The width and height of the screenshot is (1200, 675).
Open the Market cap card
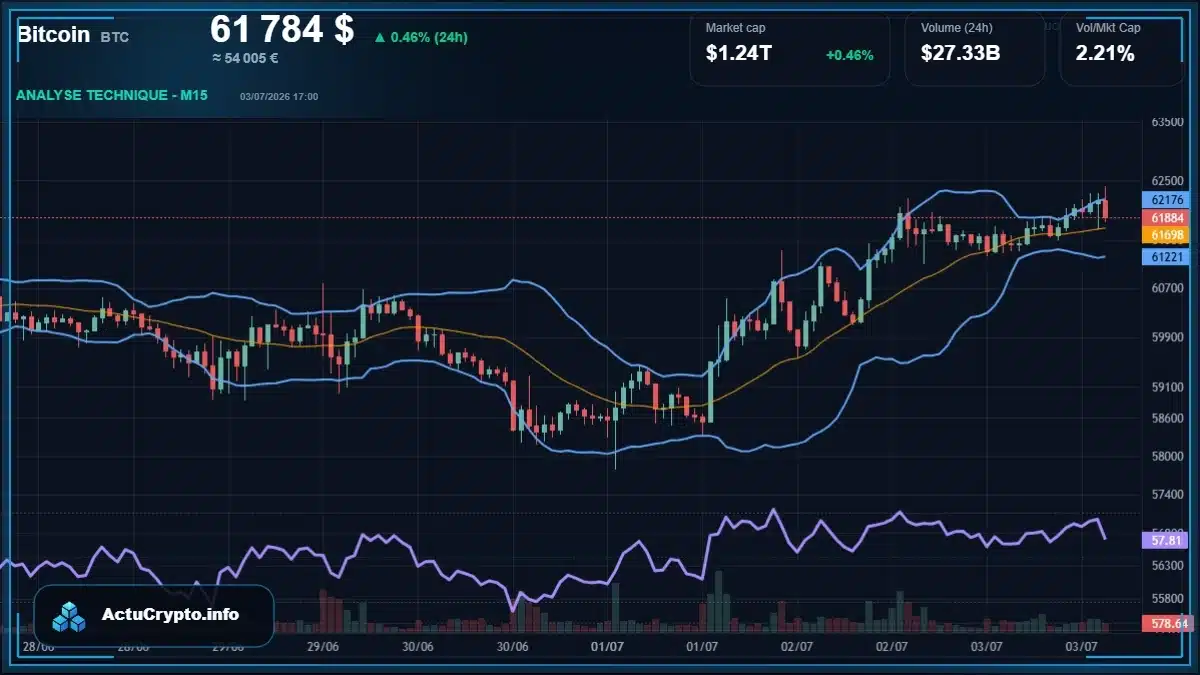coord(790,48)
